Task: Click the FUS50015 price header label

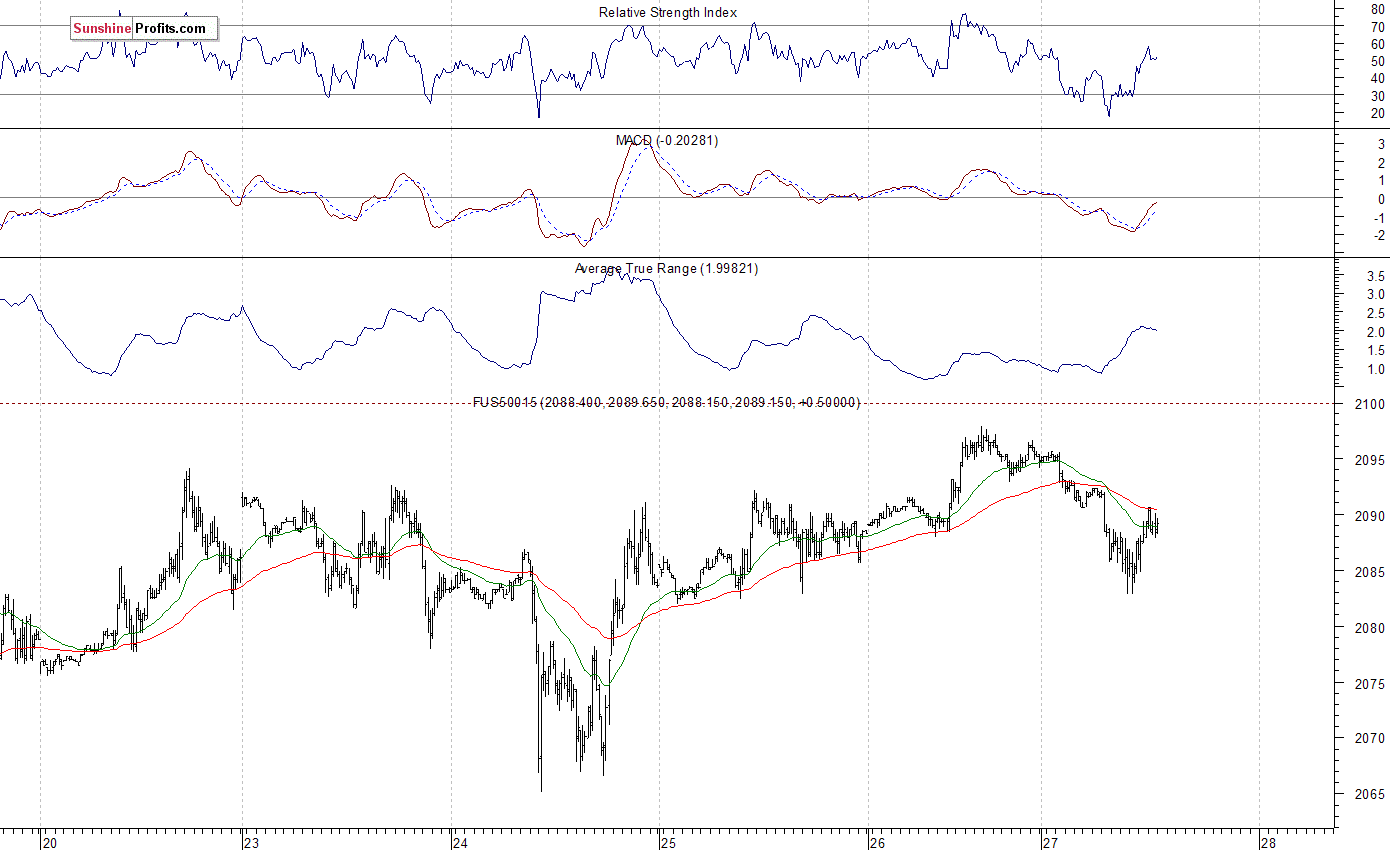Action: [x=666, y=402]
